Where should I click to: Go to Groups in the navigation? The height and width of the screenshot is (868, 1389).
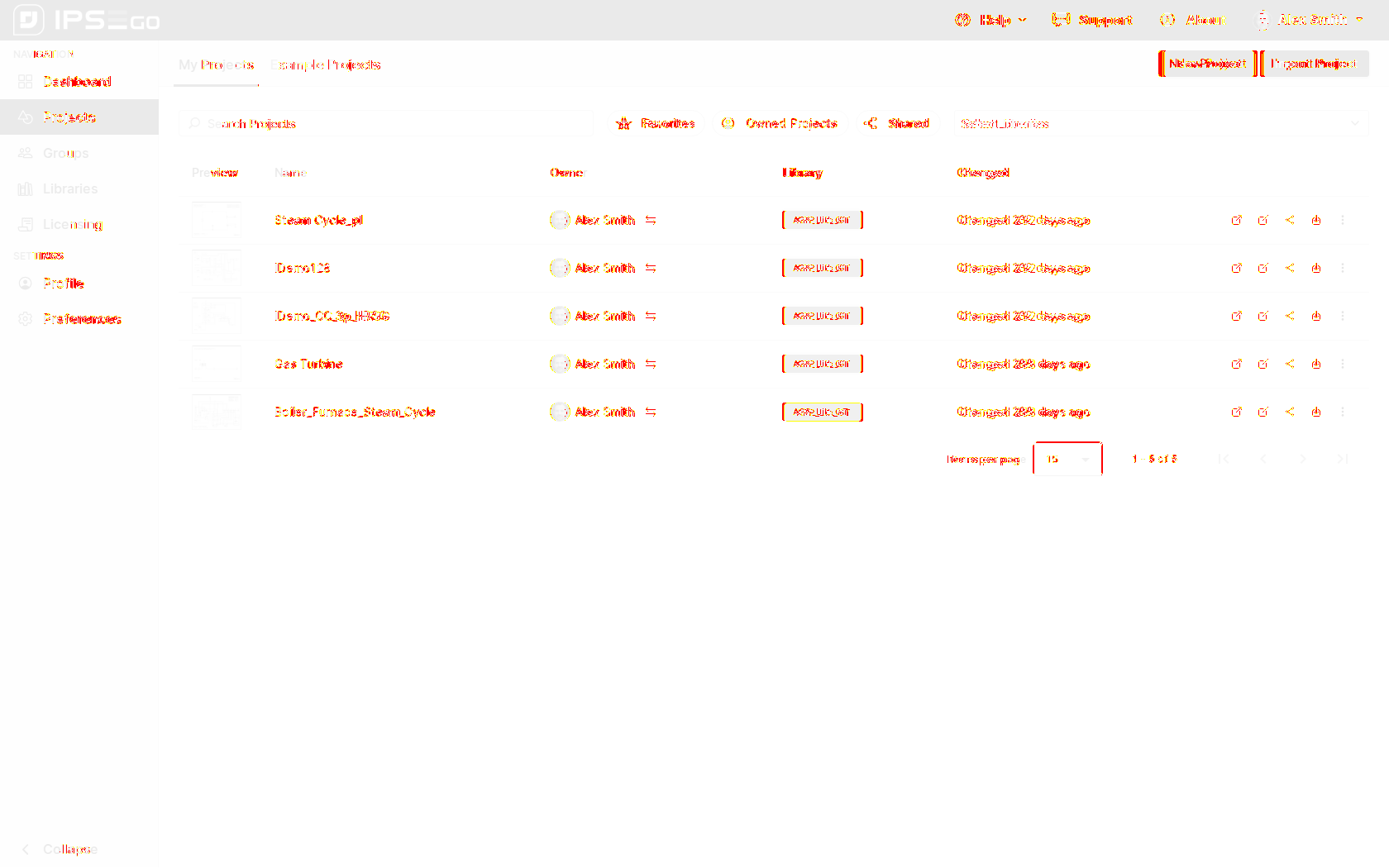[65, 154]
